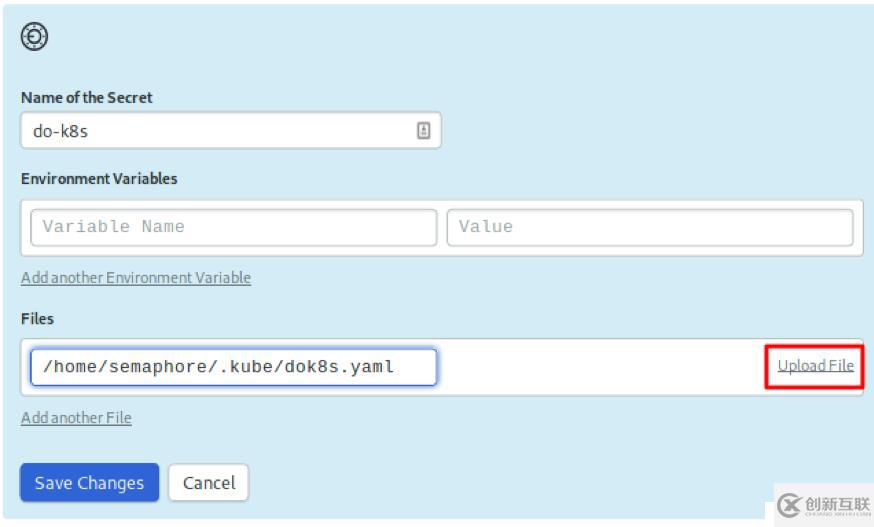This screenshot has height=527, width=874.
Task: Click blank space left of Upload File
Action: click(x=602, y=367)
